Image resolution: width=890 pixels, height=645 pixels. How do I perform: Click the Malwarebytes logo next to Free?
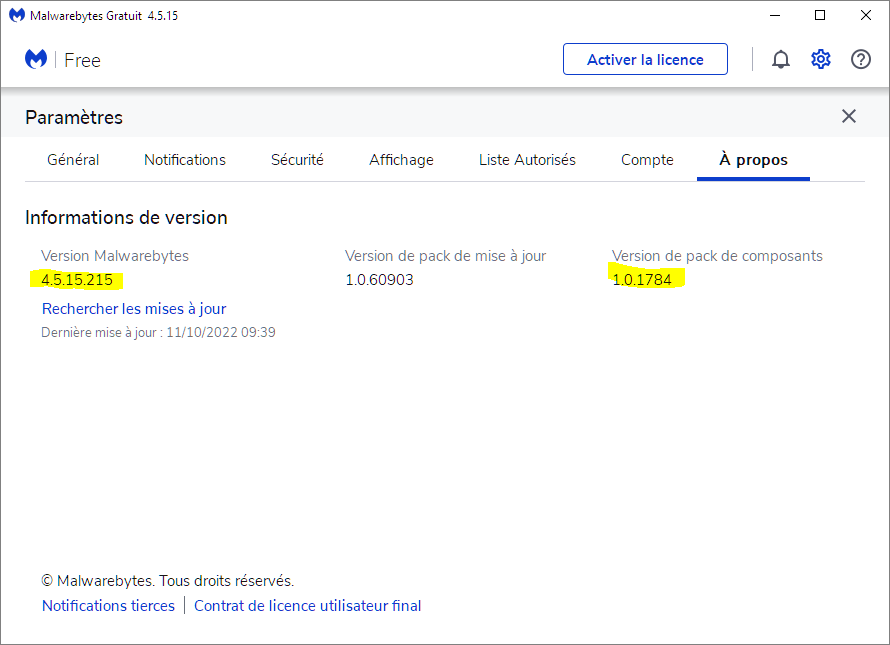tap(36, 59)
